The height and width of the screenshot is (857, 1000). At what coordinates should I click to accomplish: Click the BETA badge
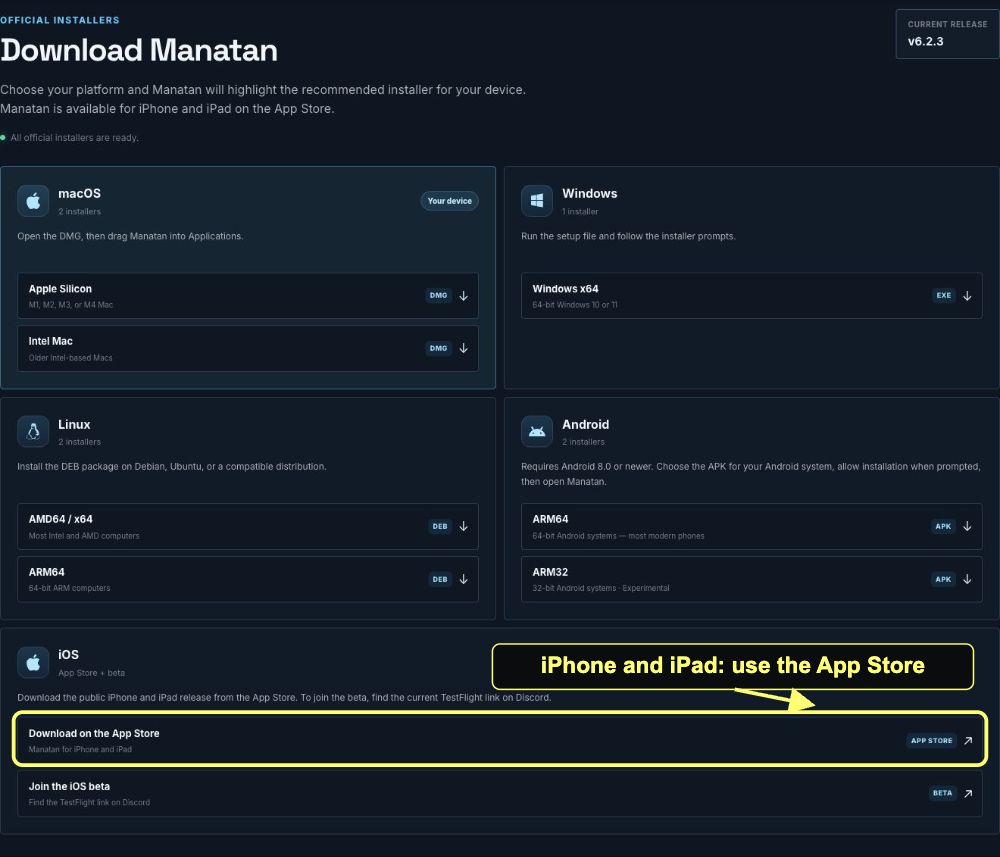click(943, 793)
